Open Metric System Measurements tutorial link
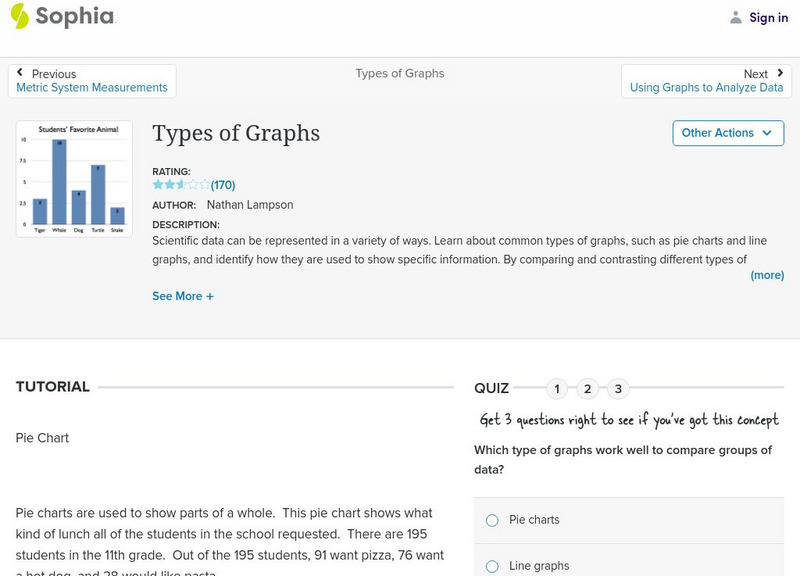Image resolution: width=800 pixels, height=576 pixels. (92, 88)
